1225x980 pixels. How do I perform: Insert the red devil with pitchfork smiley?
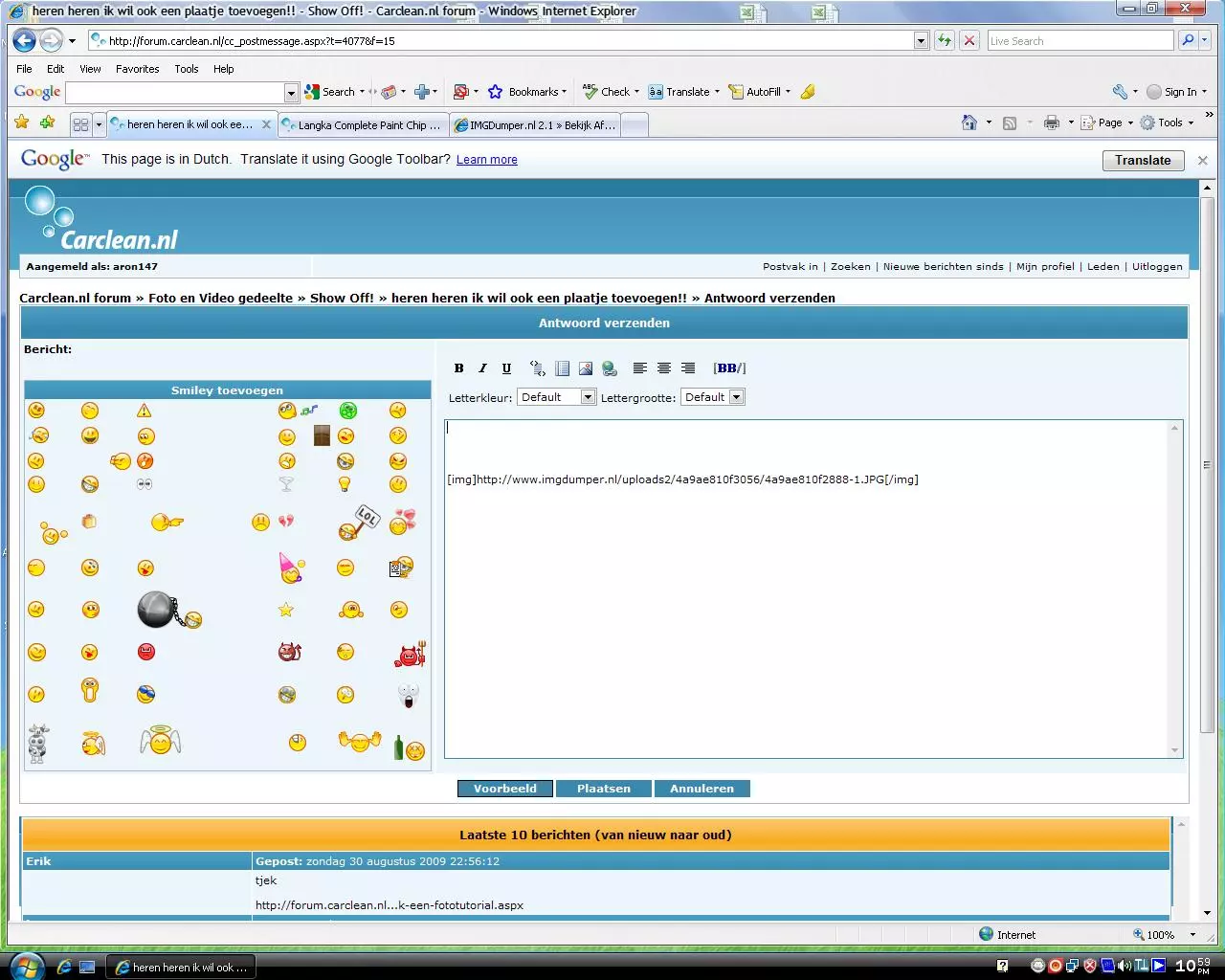(410, 655)
